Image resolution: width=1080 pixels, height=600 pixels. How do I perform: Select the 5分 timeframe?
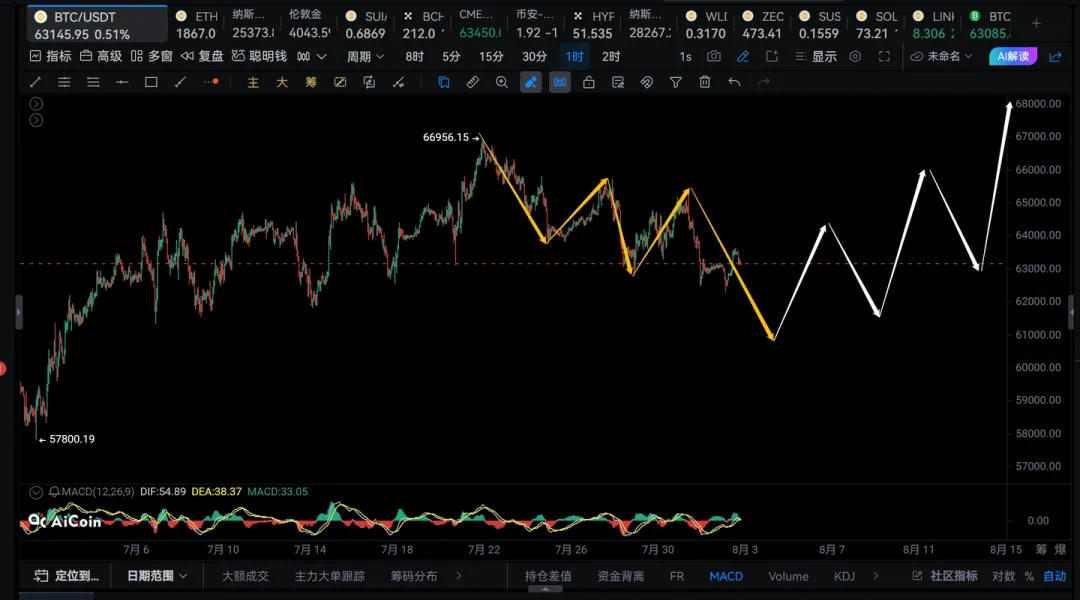[x=451, y=56]
